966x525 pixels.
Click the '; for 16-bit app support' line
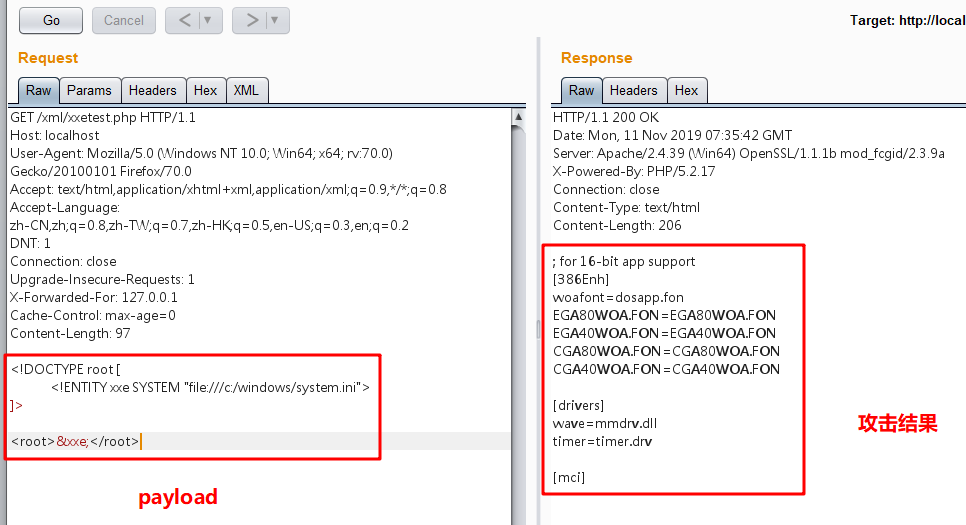click(x=623, y=261)
